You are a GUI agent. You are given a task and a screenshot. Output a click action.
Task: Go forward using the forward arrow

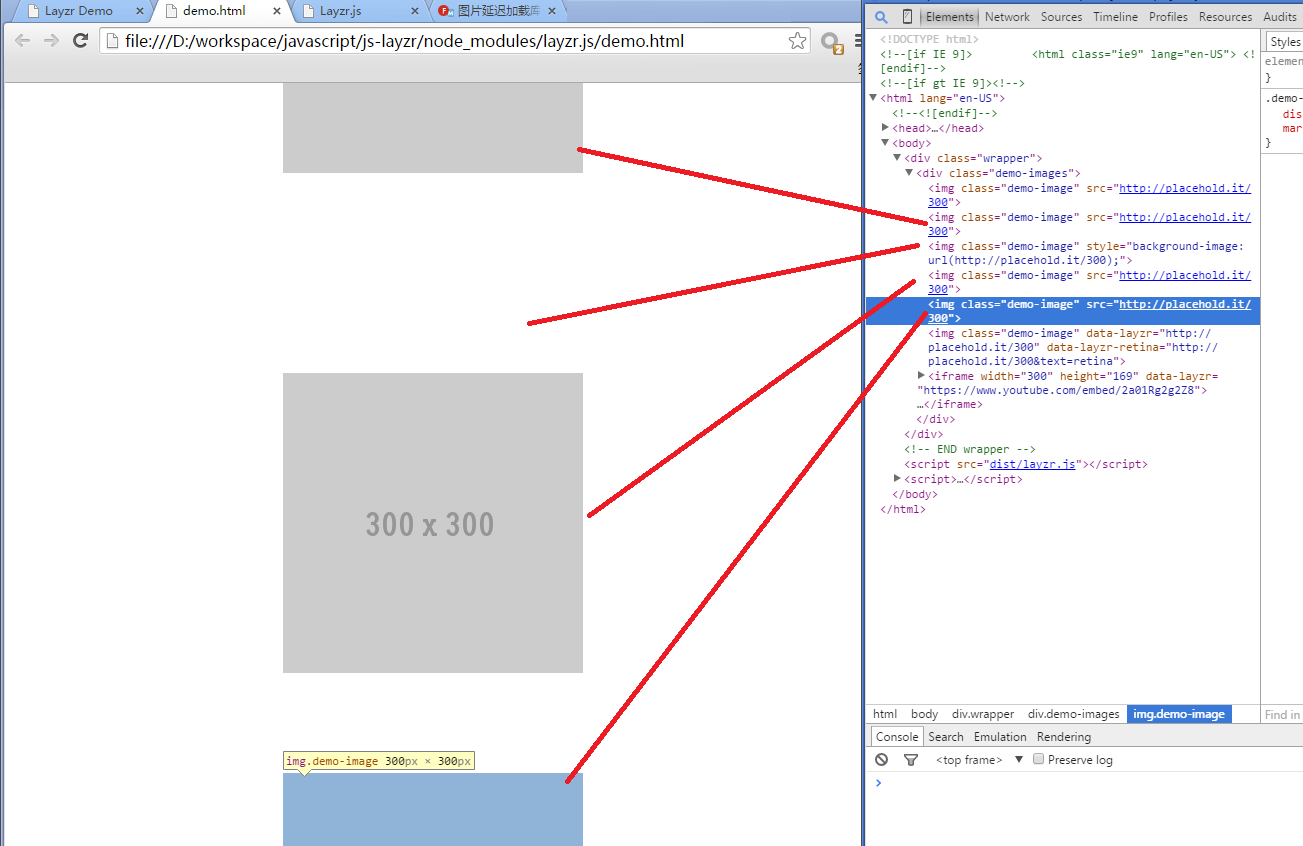51,41
